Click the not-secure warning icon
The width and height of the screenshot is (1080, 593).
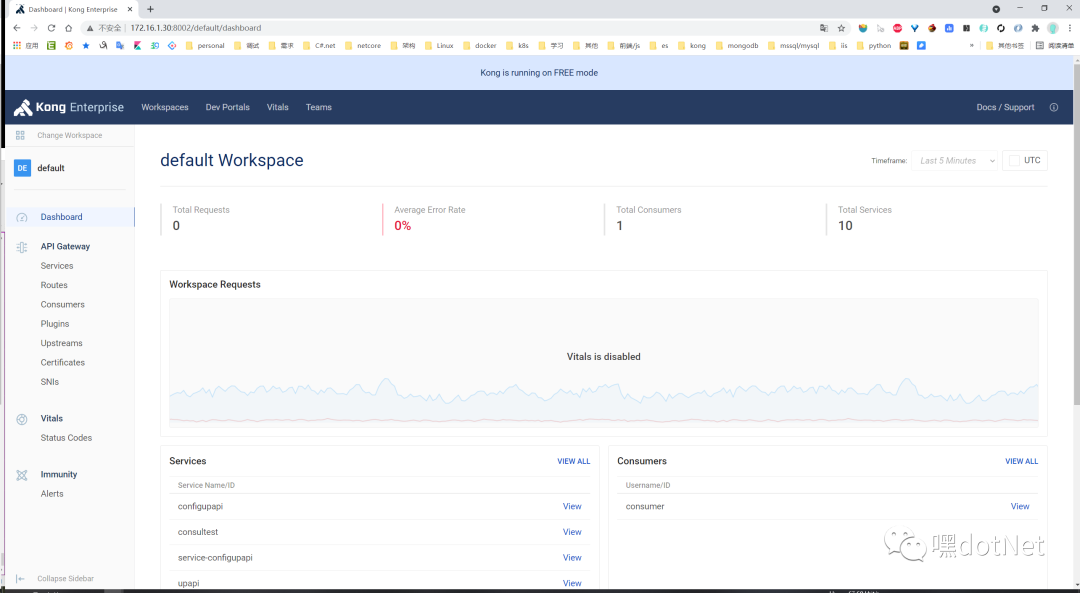89,28
